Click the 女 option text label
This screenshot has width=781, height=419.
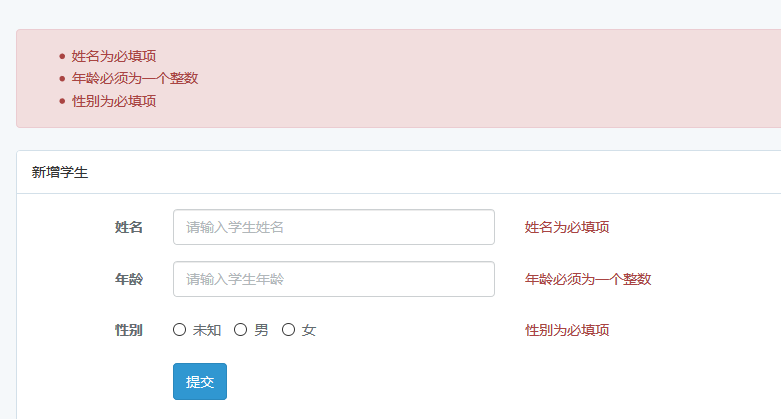coord(309,330)
